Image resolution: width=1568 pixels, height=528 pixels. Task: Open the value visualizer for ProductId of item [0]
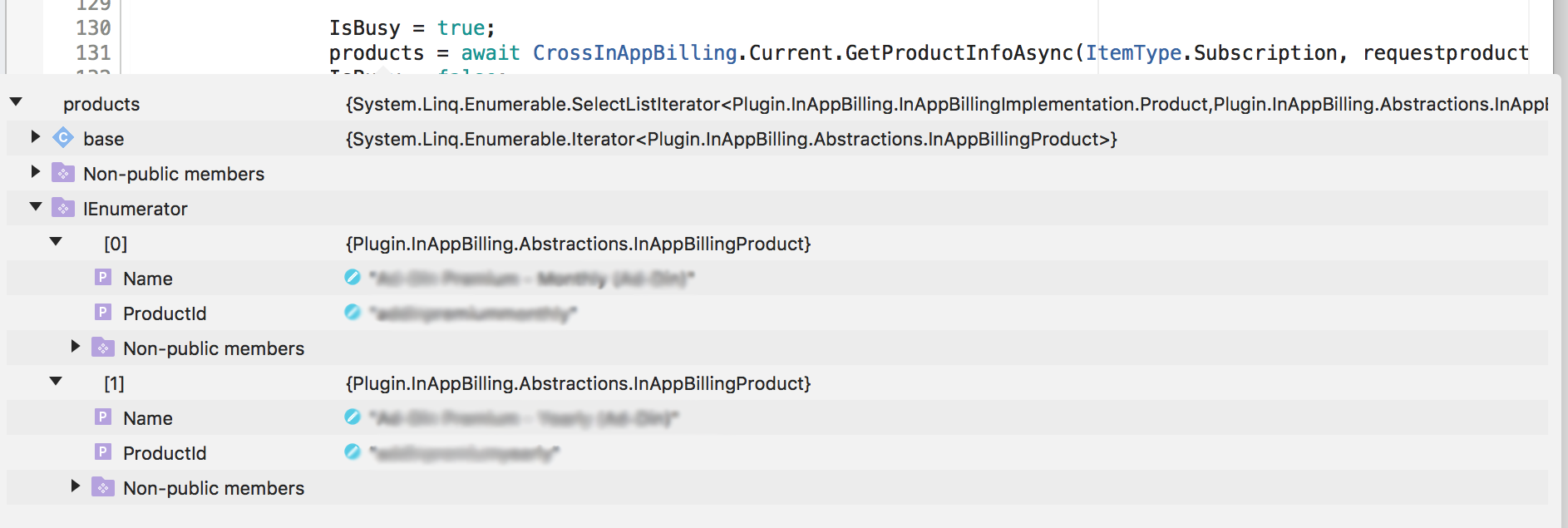click(x=353, y=313)
